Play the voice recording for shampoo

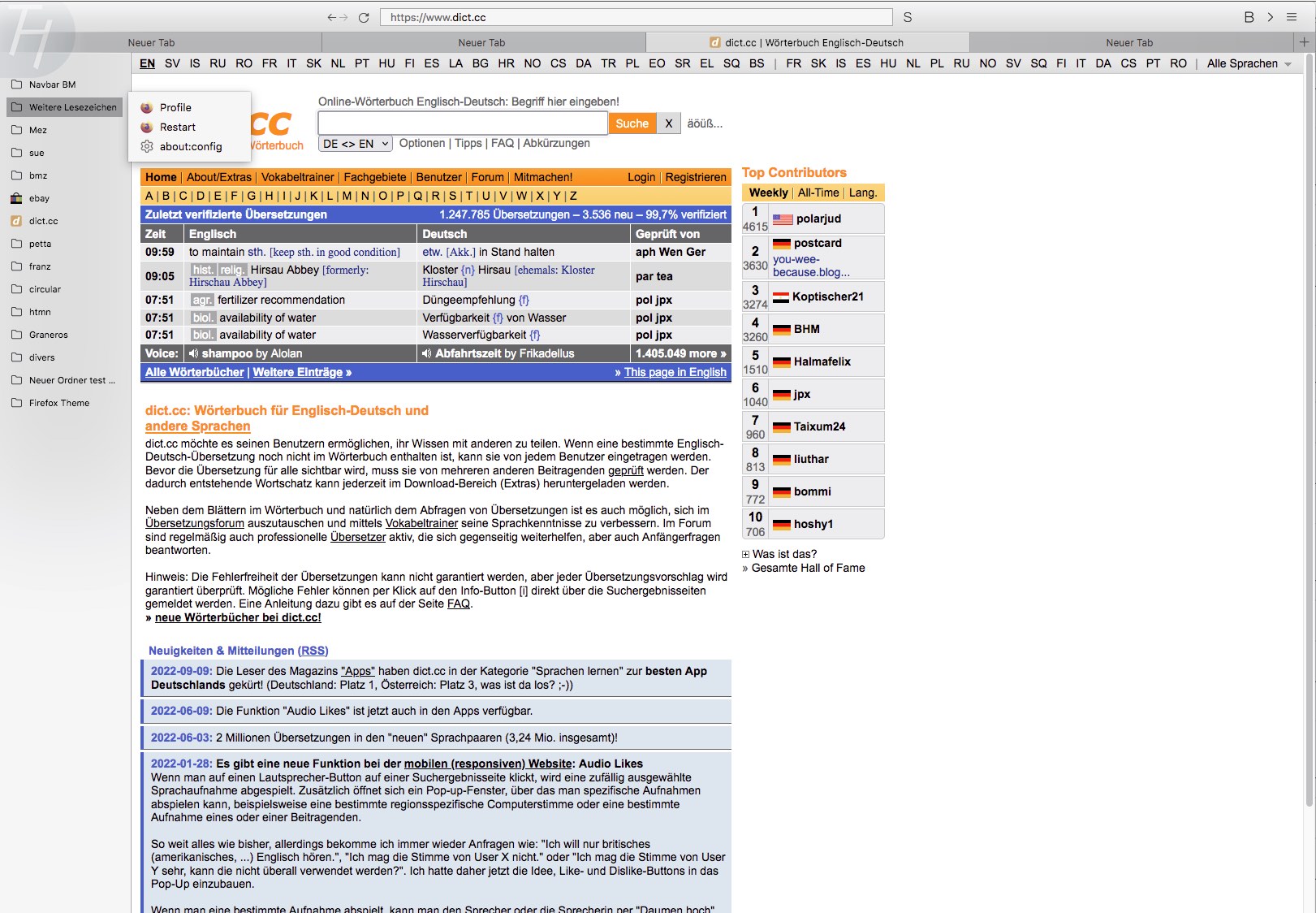(193, 353)
